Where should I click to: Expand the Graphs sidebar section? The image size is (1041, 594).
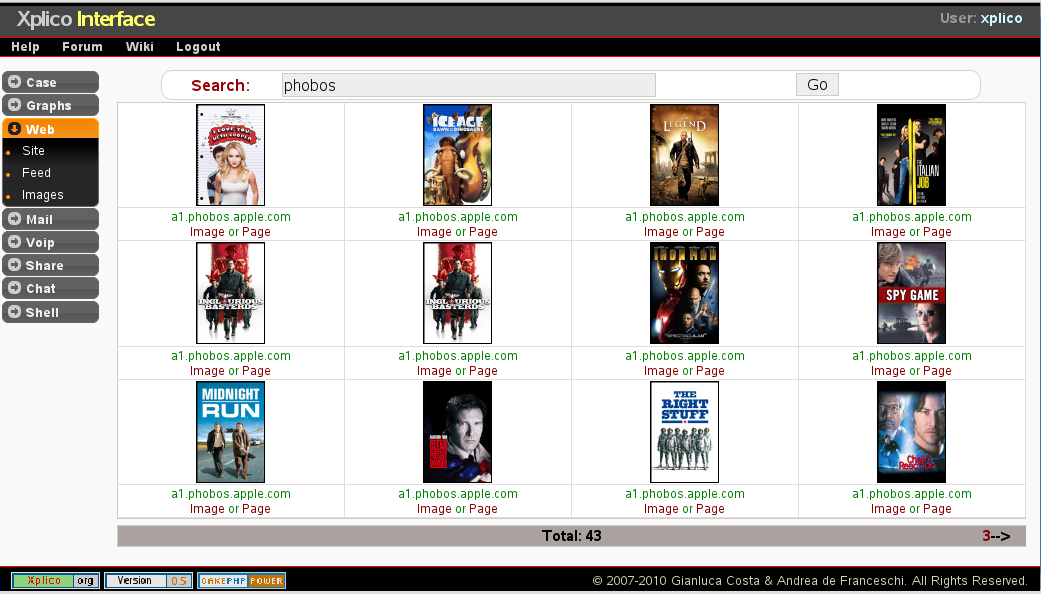pos(50,105)
